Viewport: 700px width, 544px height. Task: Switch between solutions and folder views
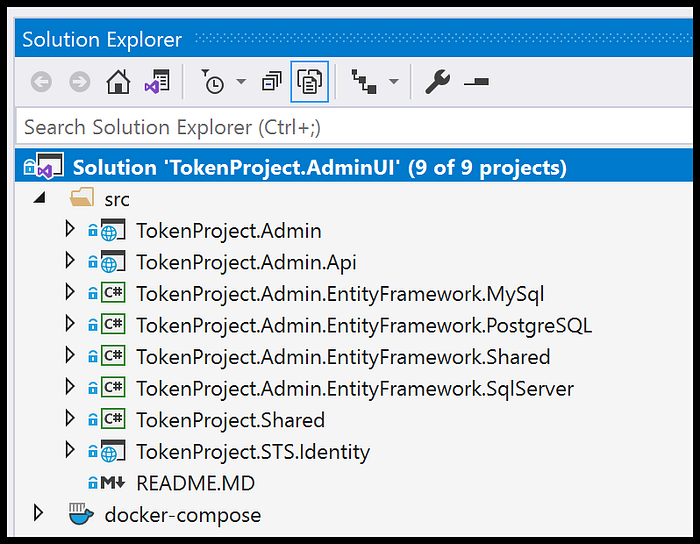[157, 82]
